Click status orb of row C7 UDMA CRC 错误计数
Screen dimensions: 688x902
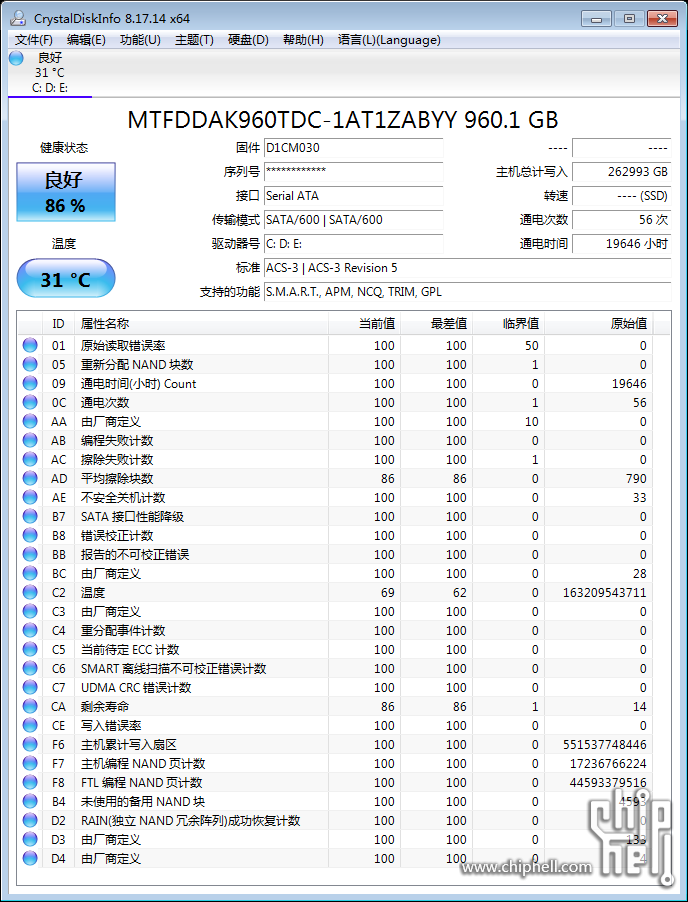tap(30, 687)
